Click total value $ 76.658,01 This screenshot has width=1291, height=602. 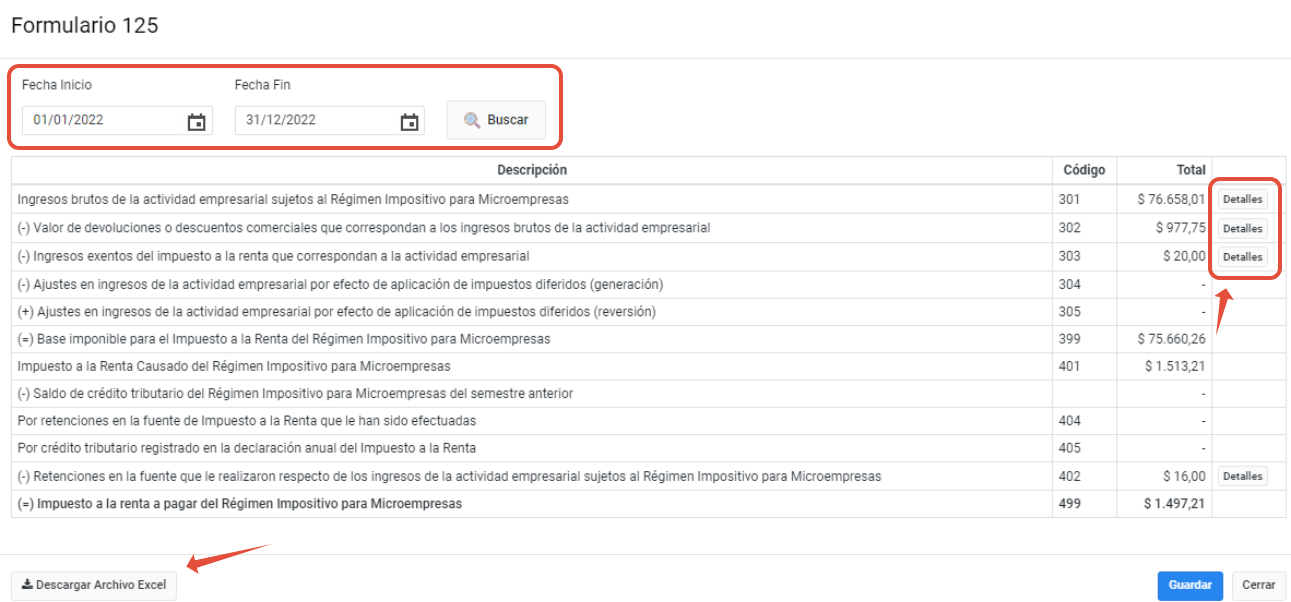(1171, 199)
